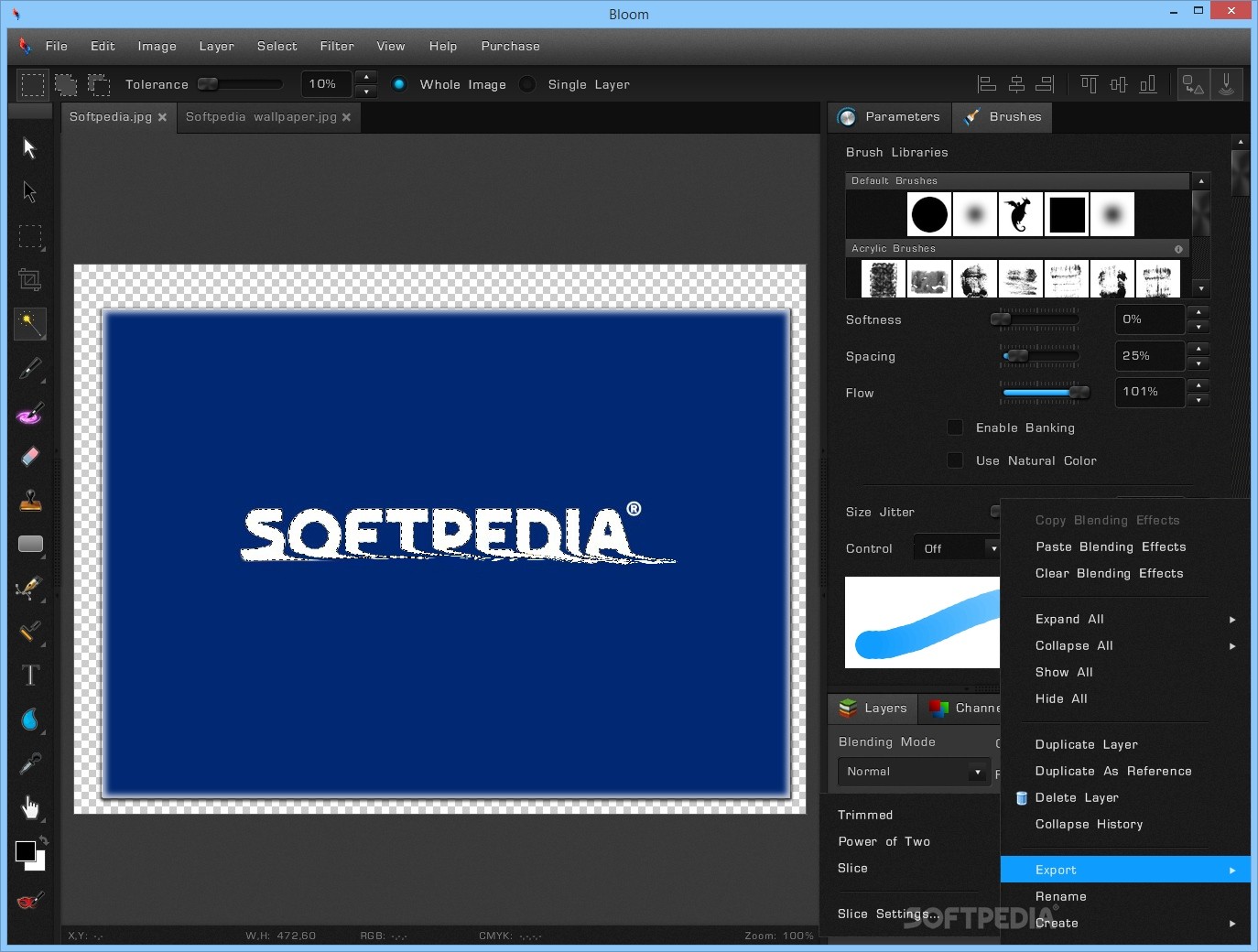This screenshot has width=1258, height=952.
Task: Select the Eraser tool
Action: tap(30, 456)
